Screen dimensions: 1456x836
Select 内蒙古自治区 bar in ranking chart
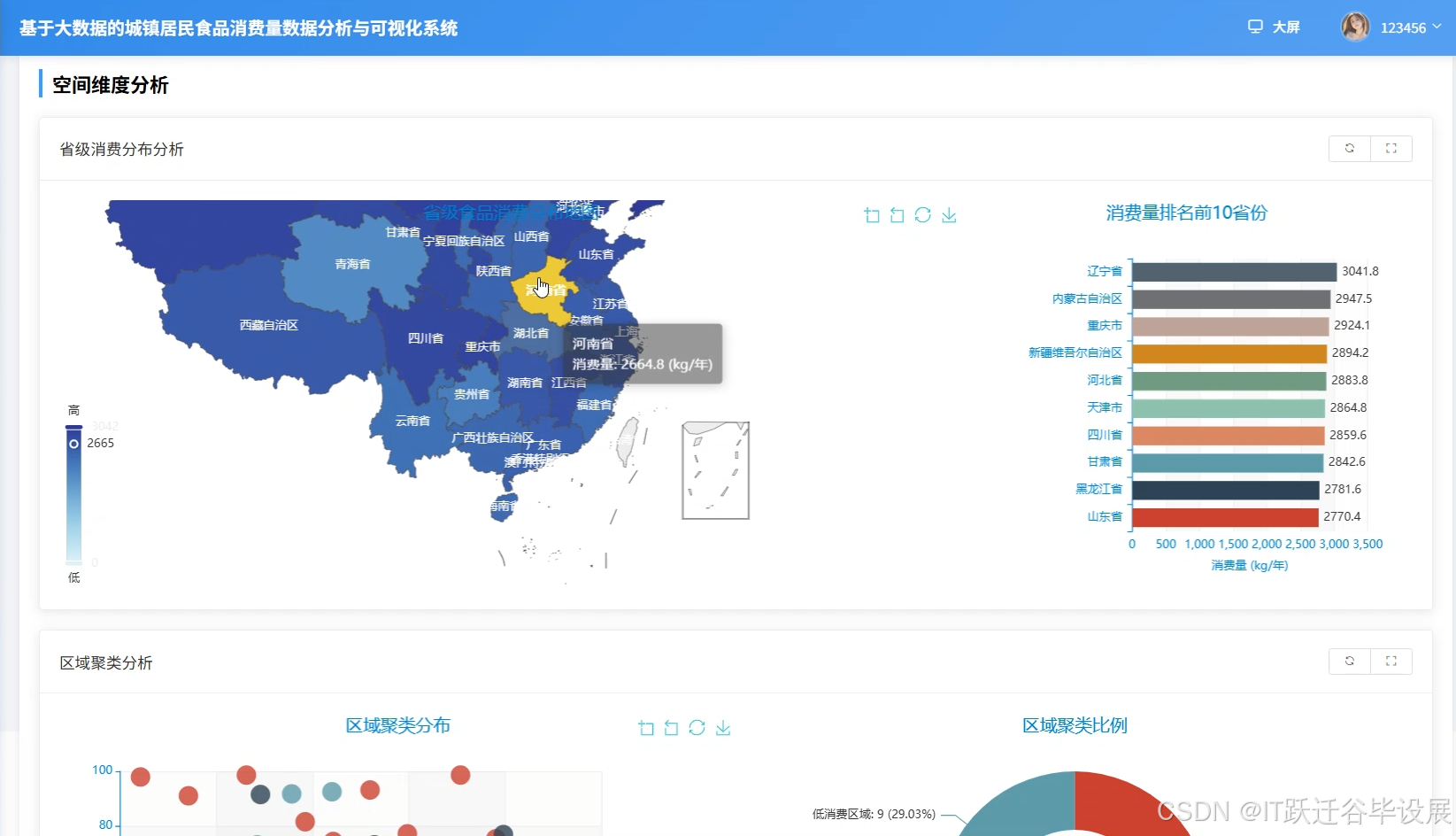pos(1231,298)
